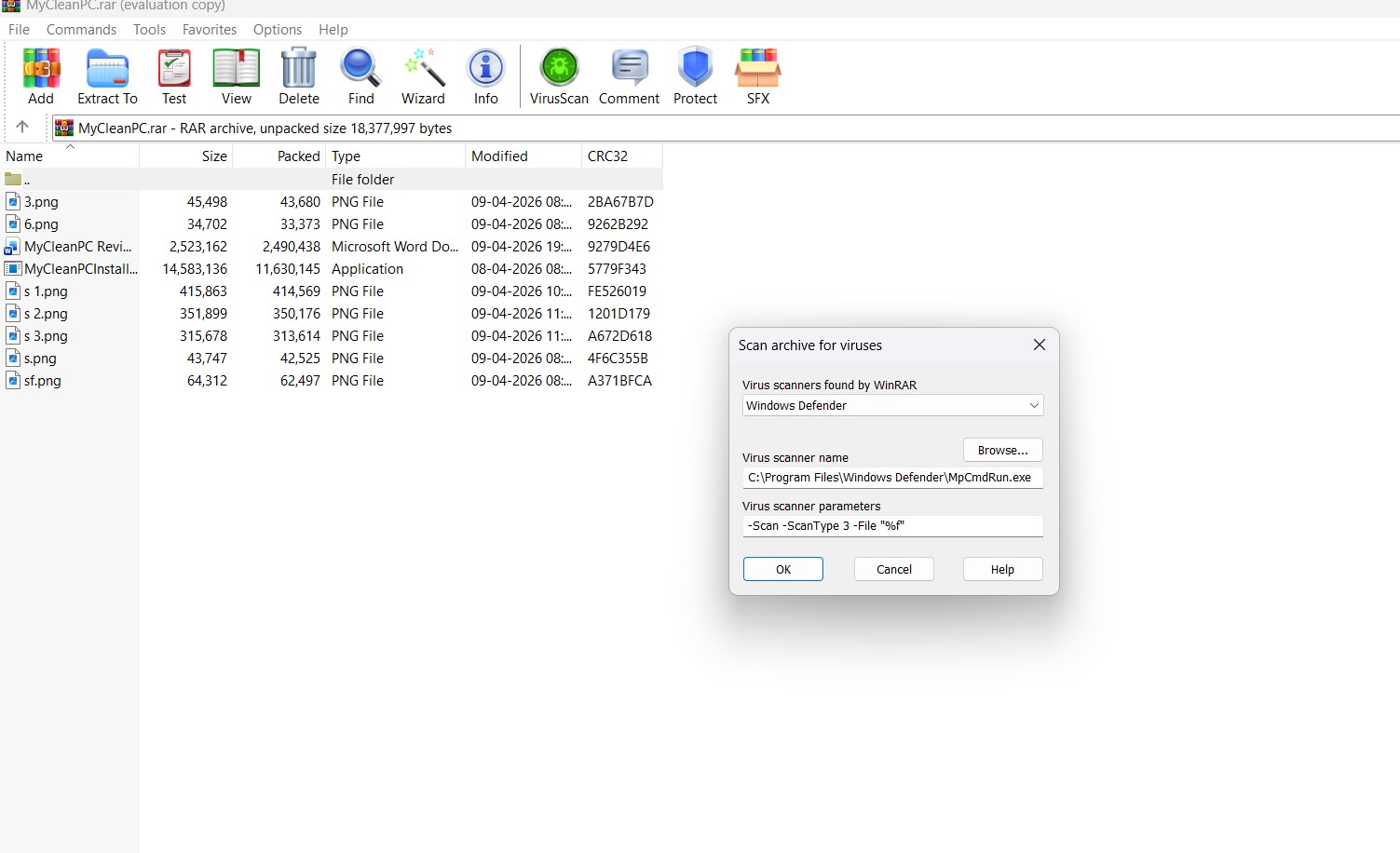
Task: Click the virus scanner parameters field
Action: click(x=892, y=526)
